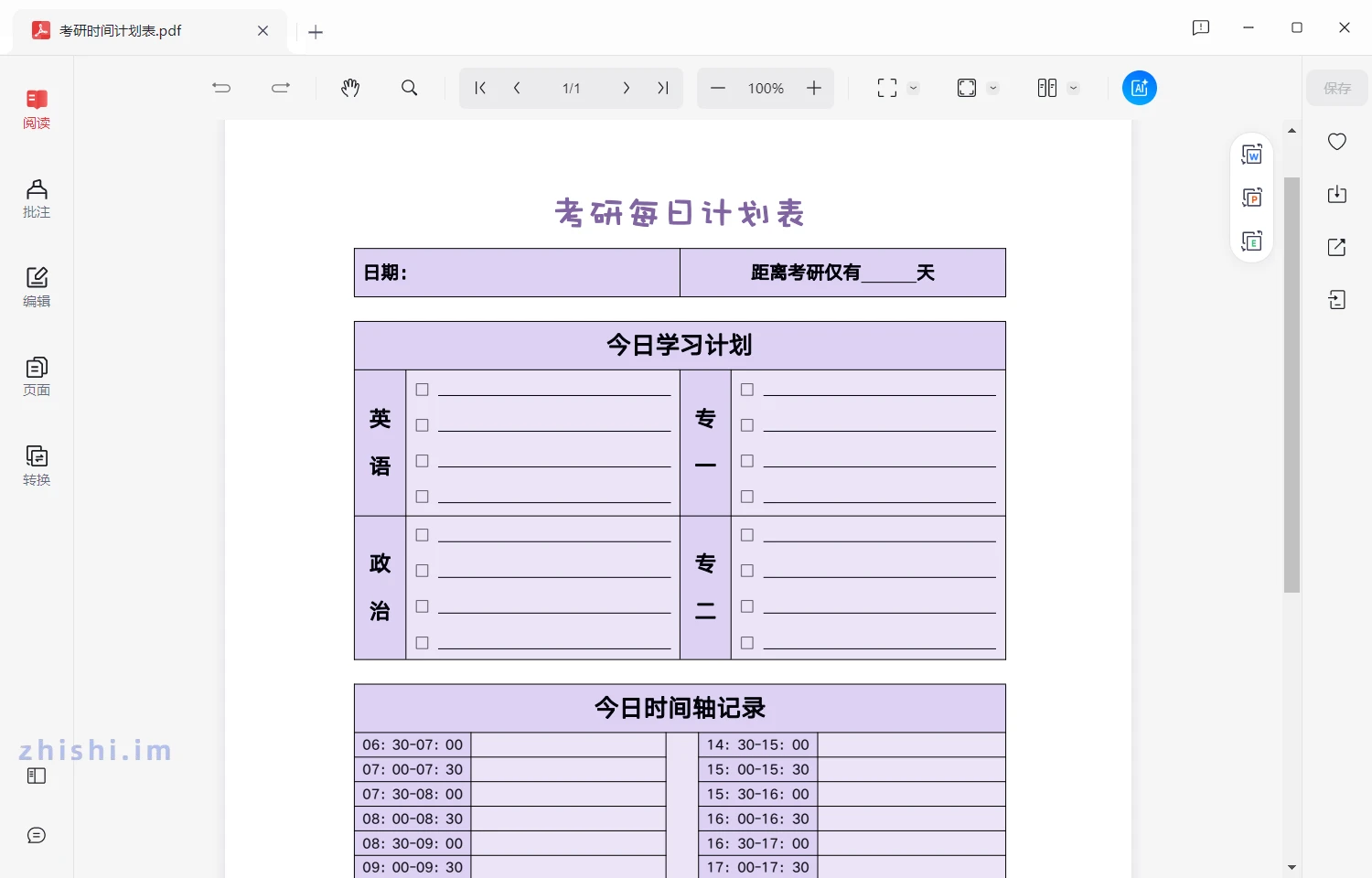Click the 14: 30-15: 00 time cell
1372x878 pixels.
758,744
